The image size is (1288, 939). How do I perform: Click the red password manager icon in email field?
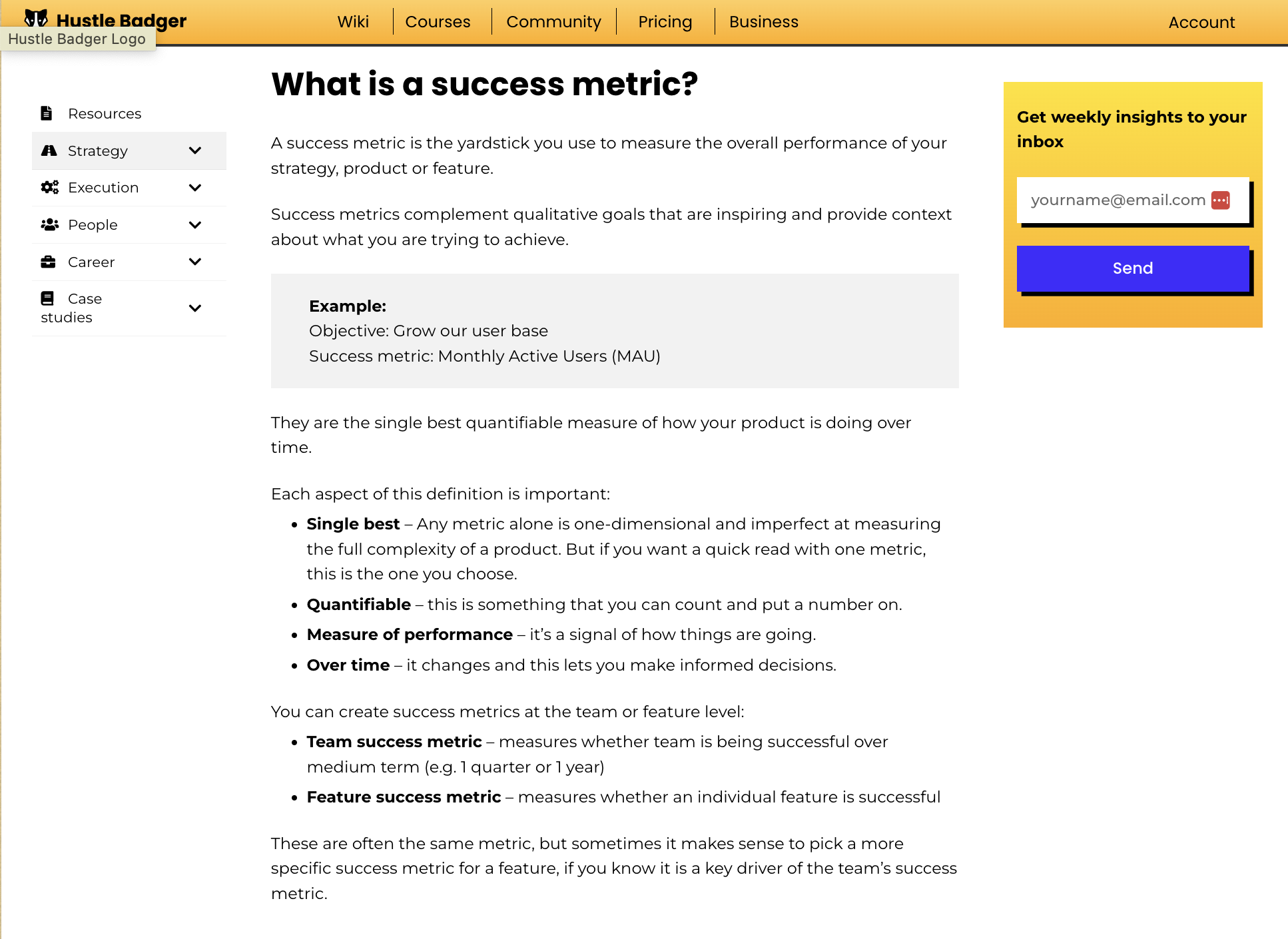[1220, 200]
